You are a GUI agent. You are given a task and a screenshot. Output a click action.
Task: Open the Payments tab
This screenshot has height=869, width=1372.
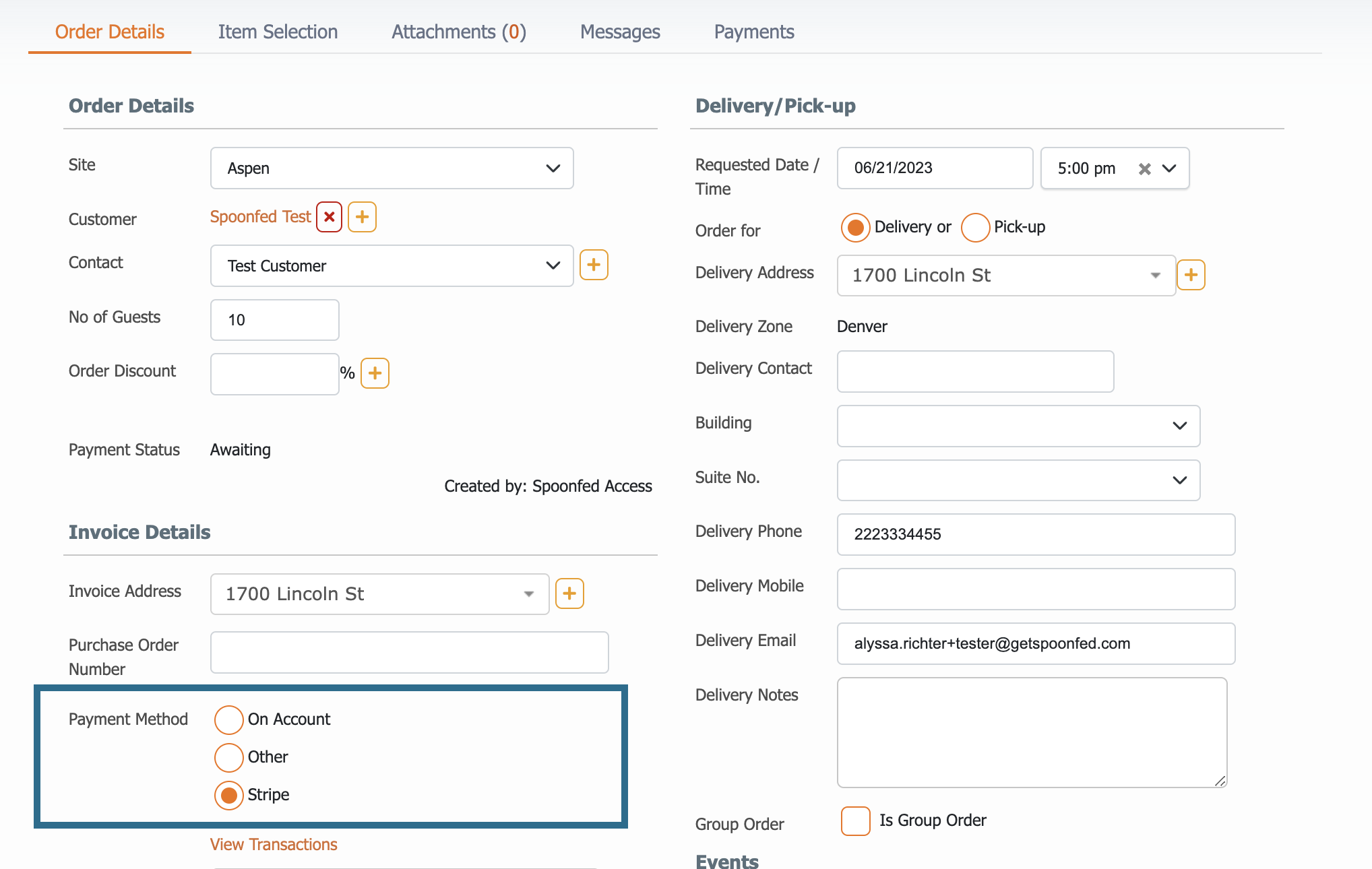point(754,32)
